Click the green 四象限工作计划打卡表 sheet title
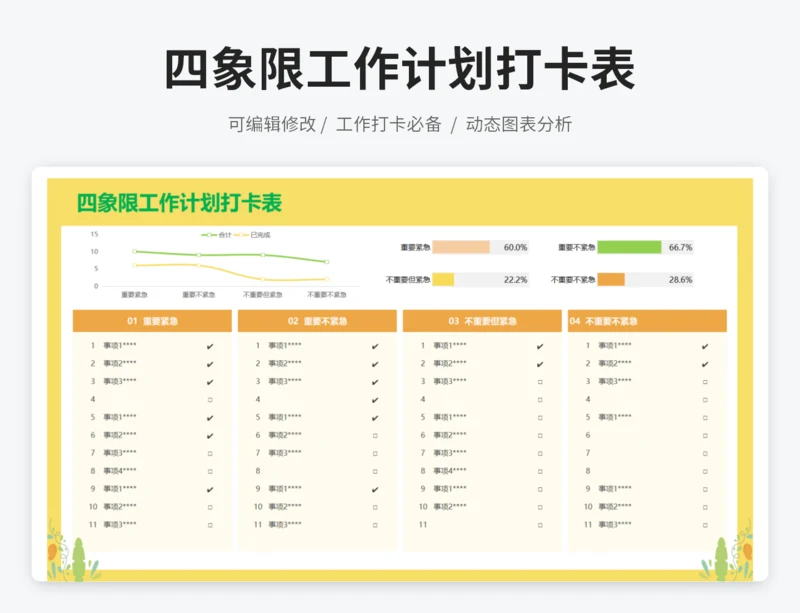The width and height of the screenshot is (800, 613). (x=180, y=204)
